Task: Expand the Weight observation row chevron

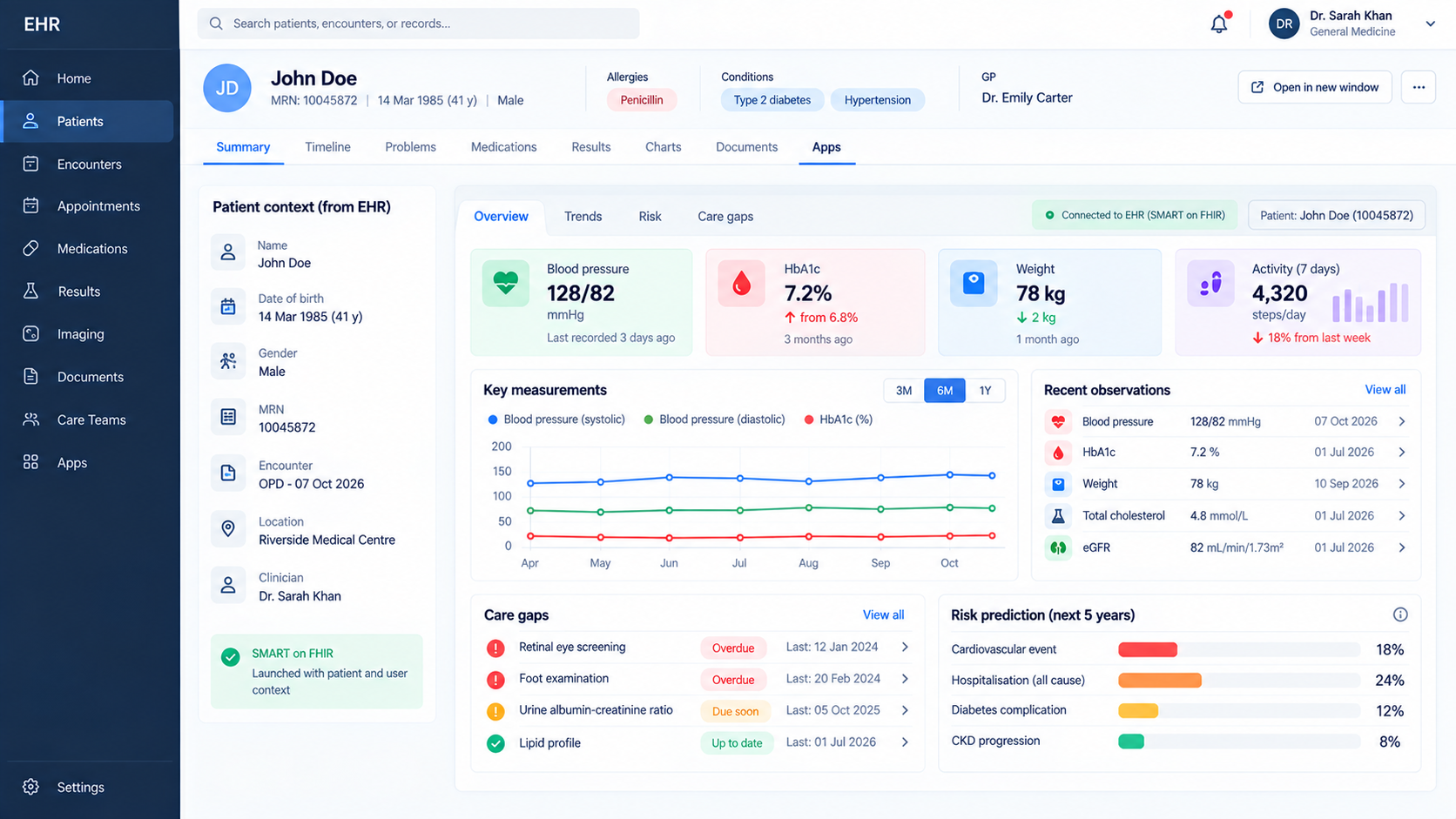Action: [x=1402, y=484]
